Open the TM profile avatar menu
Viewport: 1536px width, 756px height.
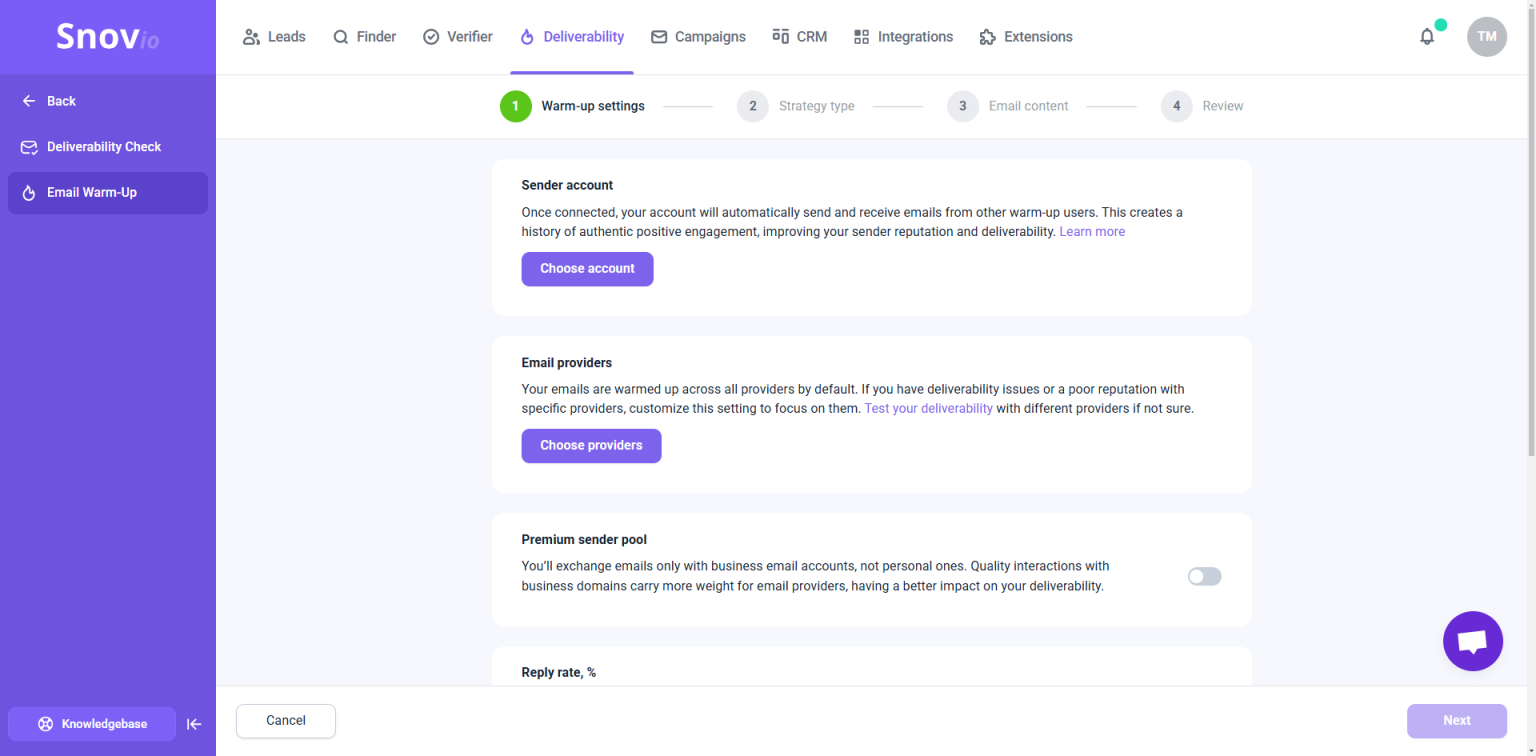pyautogui.click(x=1487, y=37)
